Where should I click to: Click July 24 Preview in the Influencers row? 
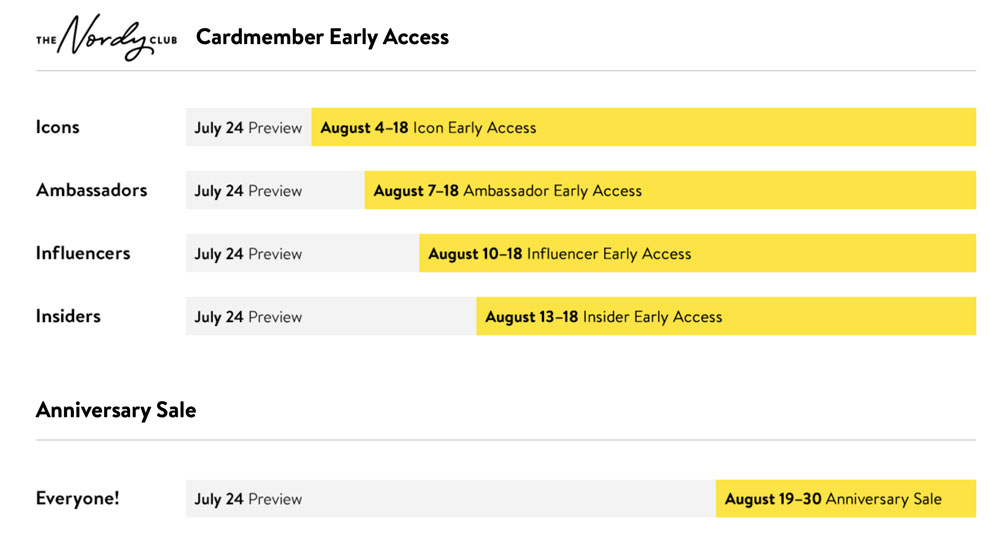click(248, 254)
